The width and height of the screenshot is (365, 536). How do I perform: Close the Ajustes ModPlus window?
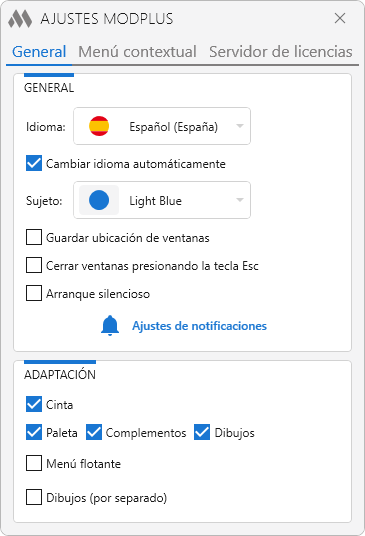340,18
